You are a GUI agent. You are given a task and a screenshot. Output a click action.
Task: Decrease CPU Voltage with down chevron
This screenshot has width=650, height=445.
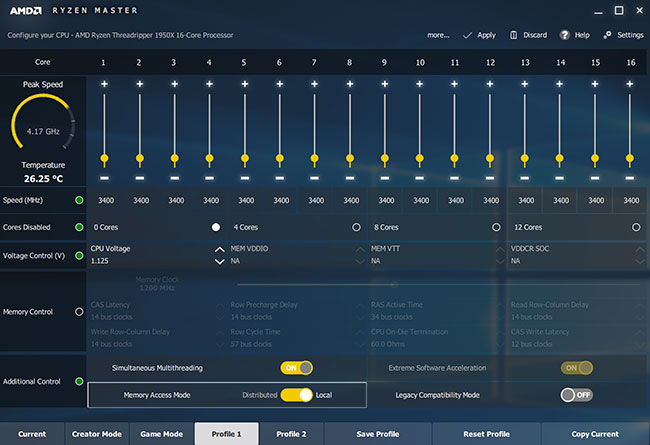tap(219, 262)
